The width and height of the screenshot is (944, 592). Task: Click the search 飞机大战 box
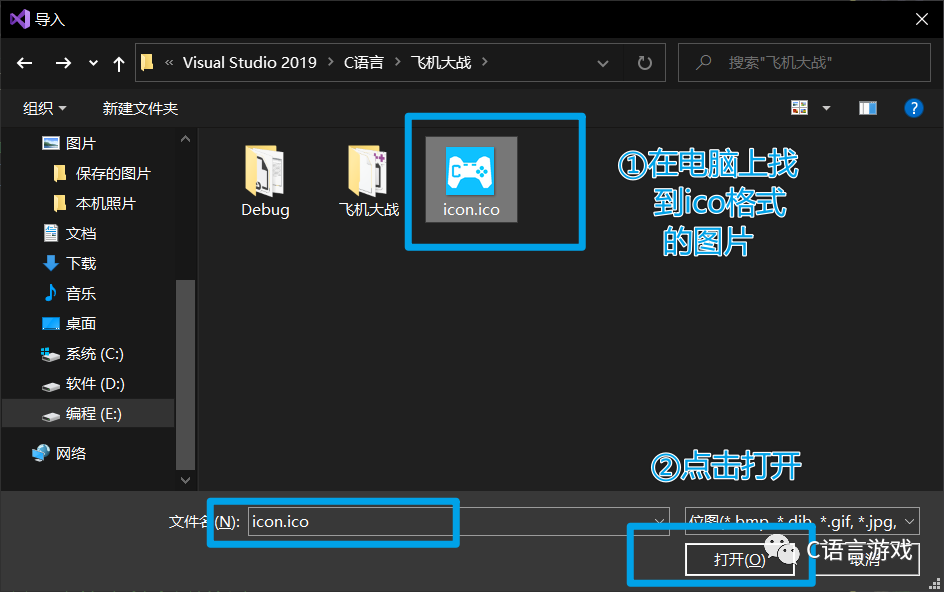(x=804, y=63)
